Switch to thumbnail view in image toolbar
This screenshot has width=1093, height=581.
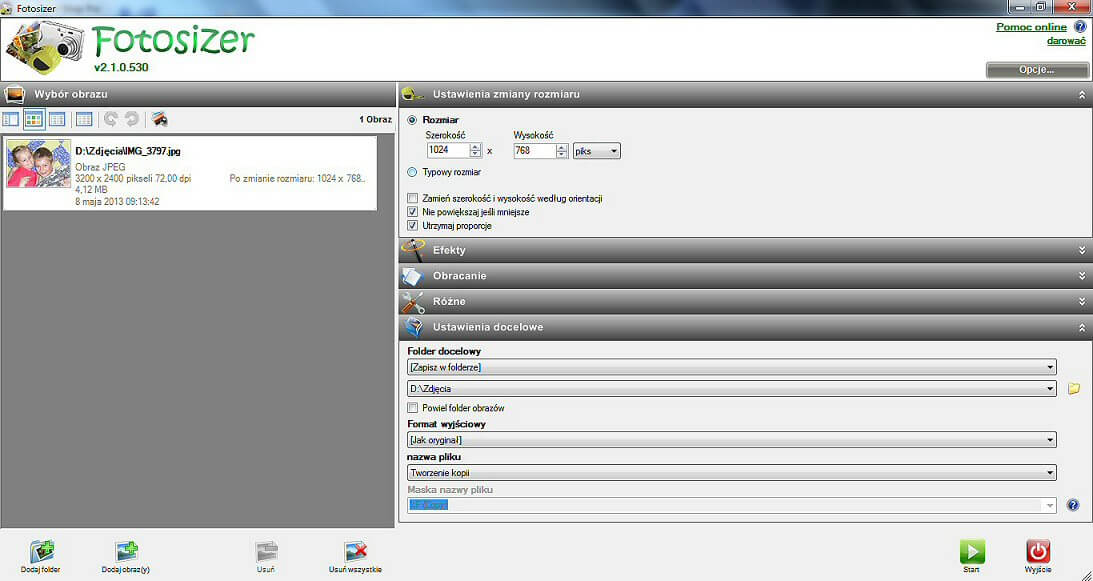tap(35, 120)
